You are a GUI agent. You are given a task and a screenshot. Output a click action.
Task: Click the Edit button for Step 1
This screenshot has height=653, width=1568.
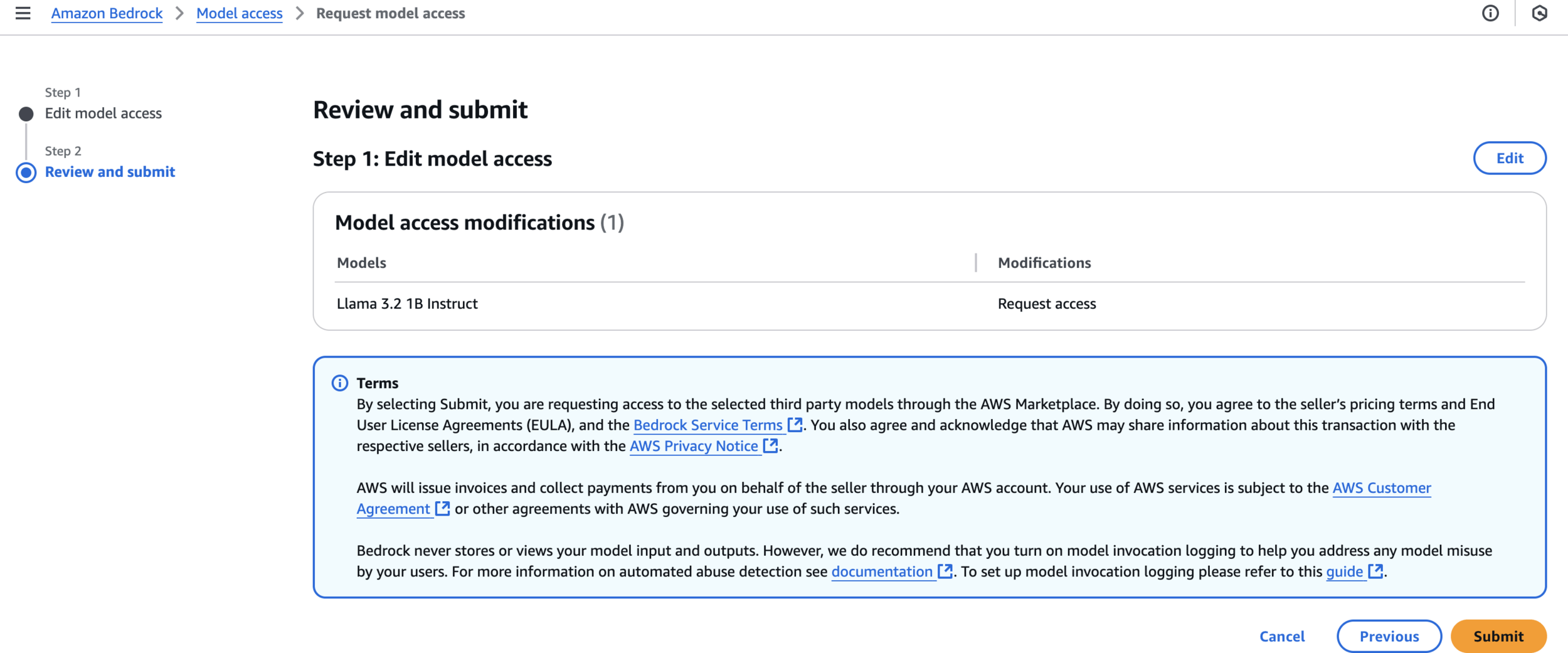(x=1510, y=158)
